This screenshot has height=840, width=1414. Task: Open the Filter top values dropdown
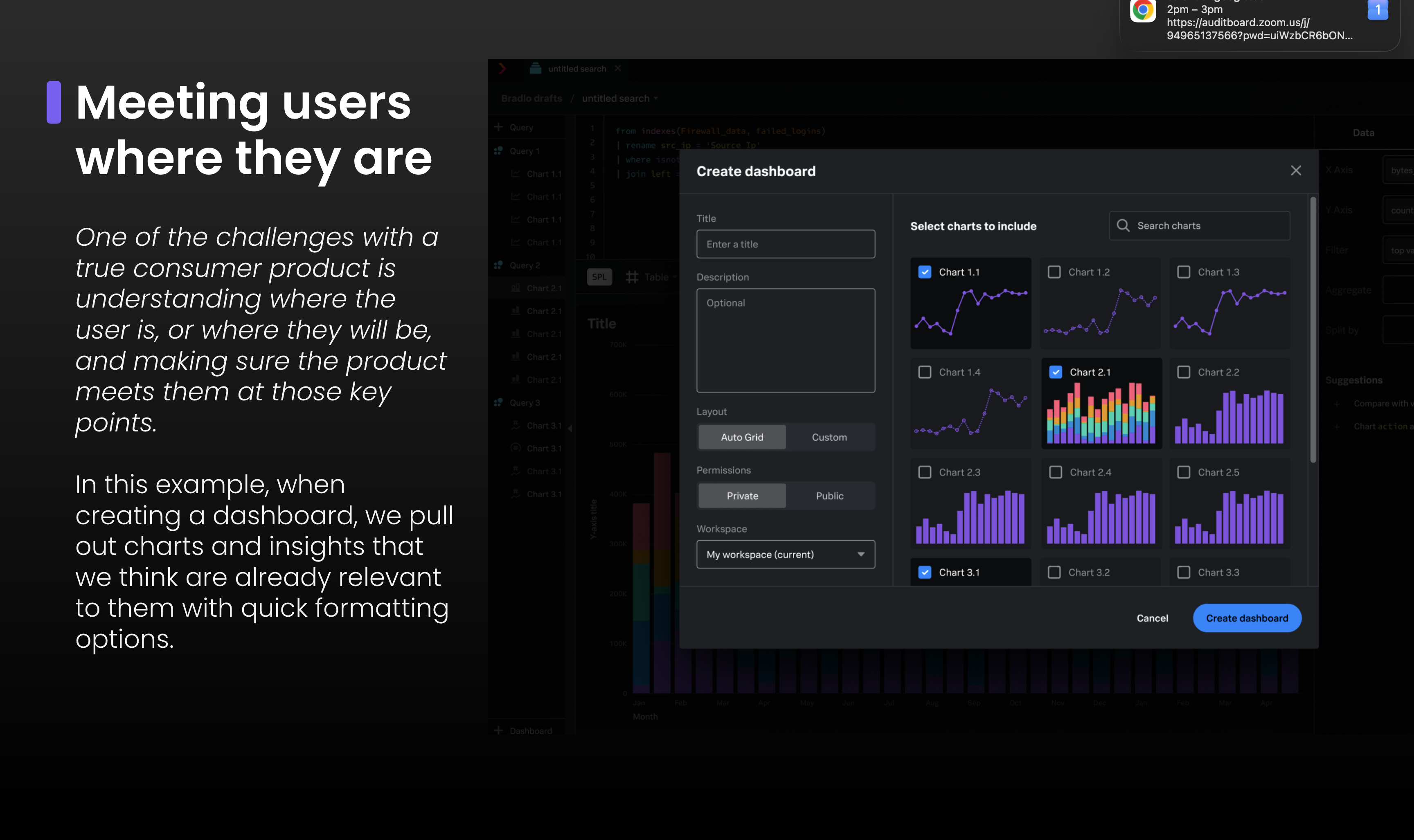tap(1398, 250)
